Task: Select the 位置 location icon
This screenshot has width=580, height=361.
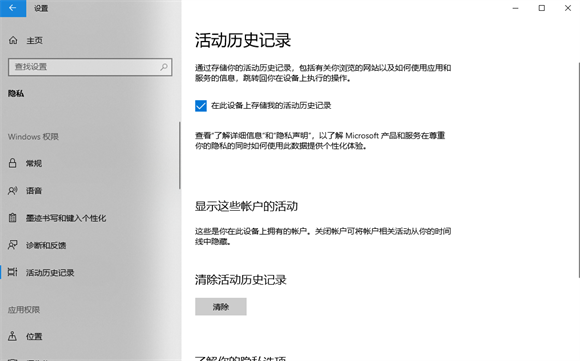Action: pyautogui.click(x=13, y=336)
